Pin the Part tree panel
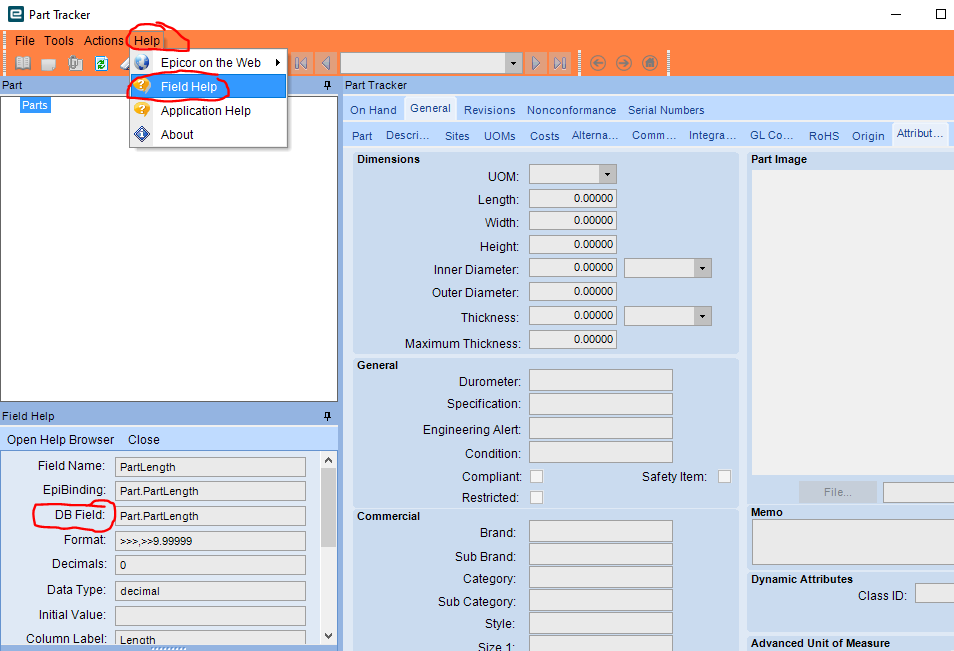 pyautogui.click(x=327, y=85)
